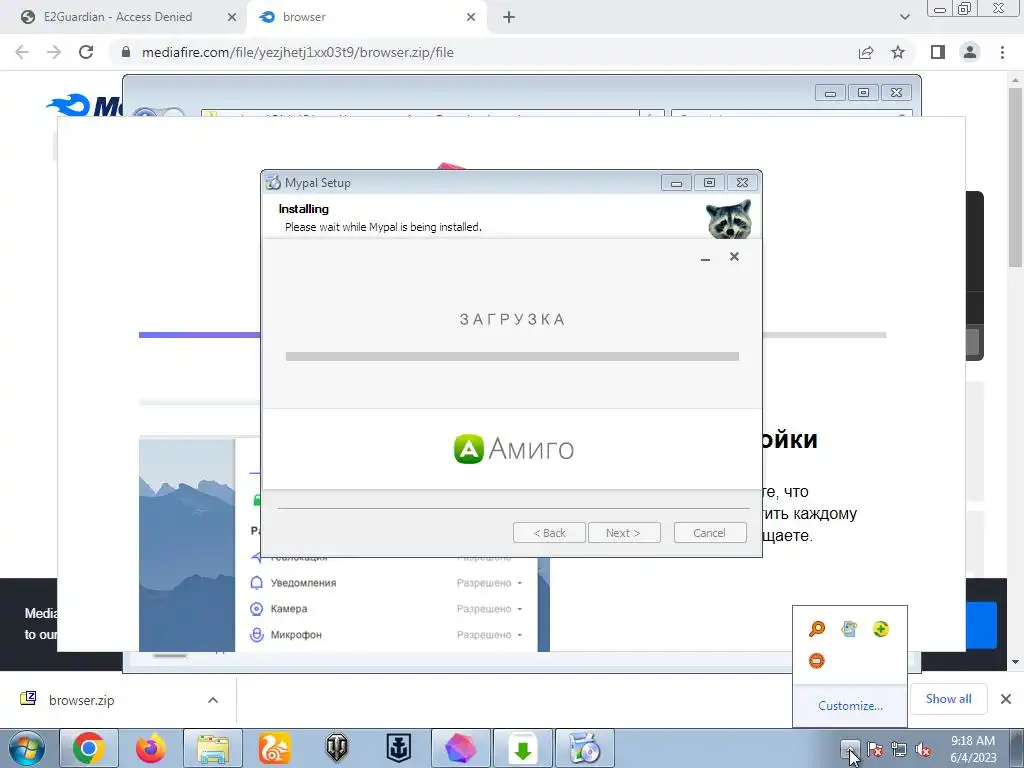Screen dimensions: 1024x768
Task: Click the network tray icon
Action: pyautogui.click(x=899, y=750)
